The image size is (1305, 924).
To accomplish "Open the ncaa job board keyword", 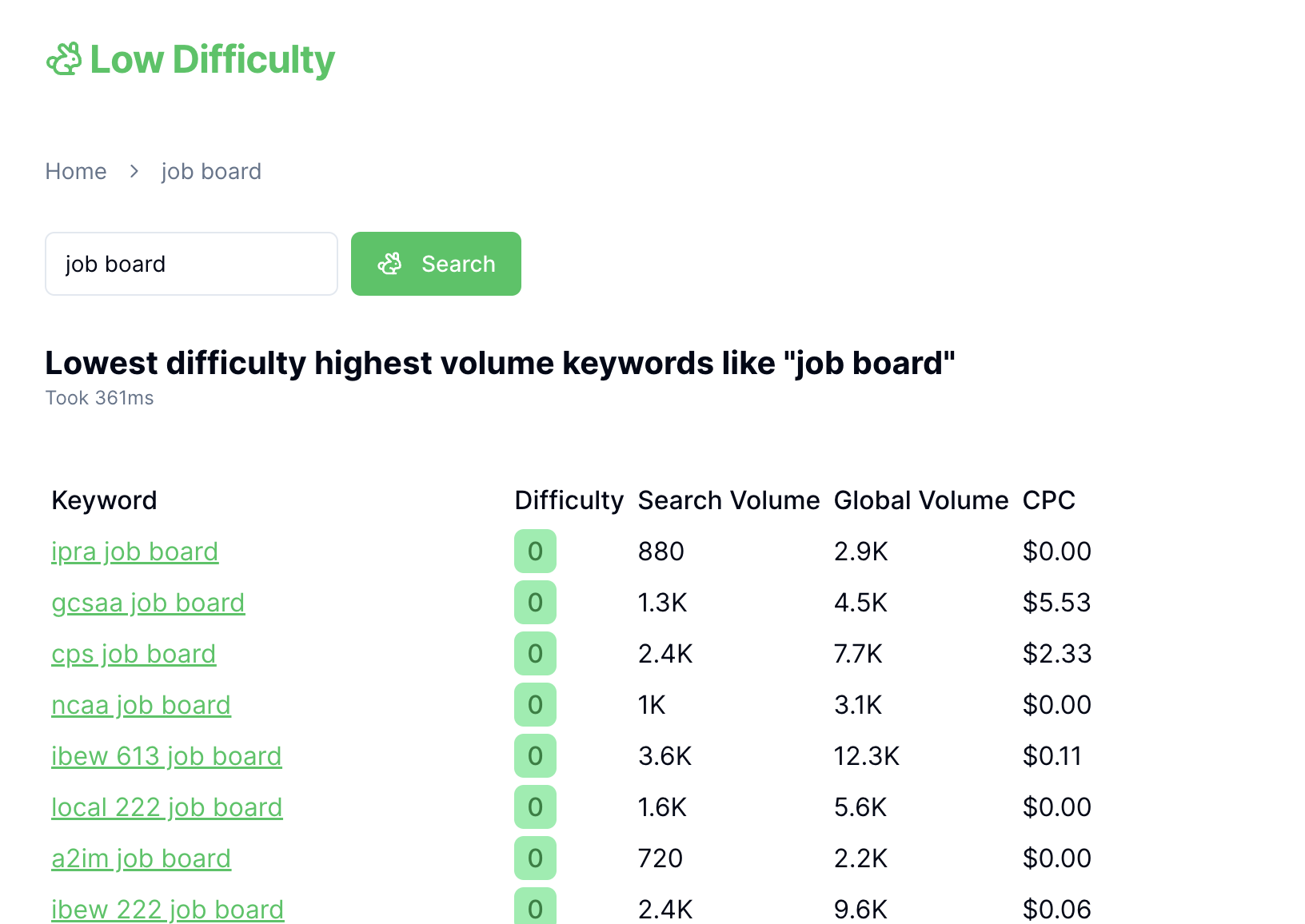I will point(141,705).
